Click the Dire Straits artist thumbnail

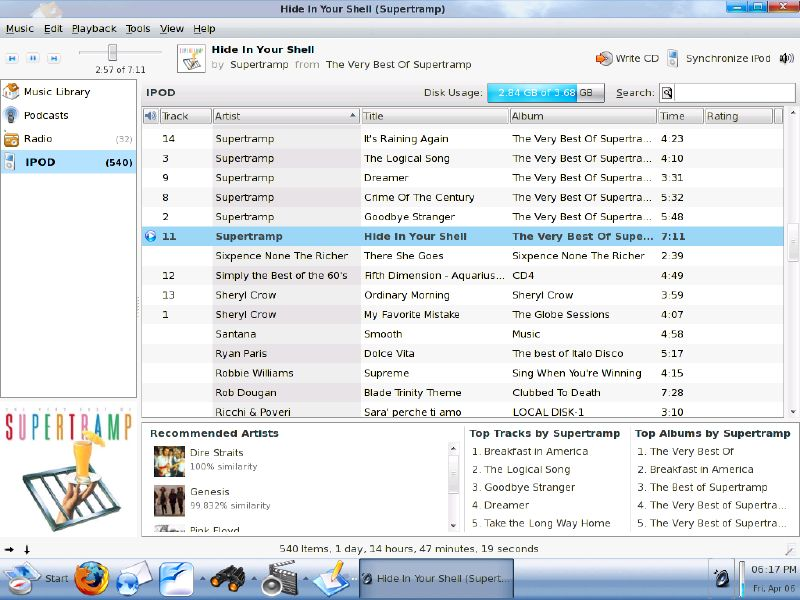[x=169, y=461]
